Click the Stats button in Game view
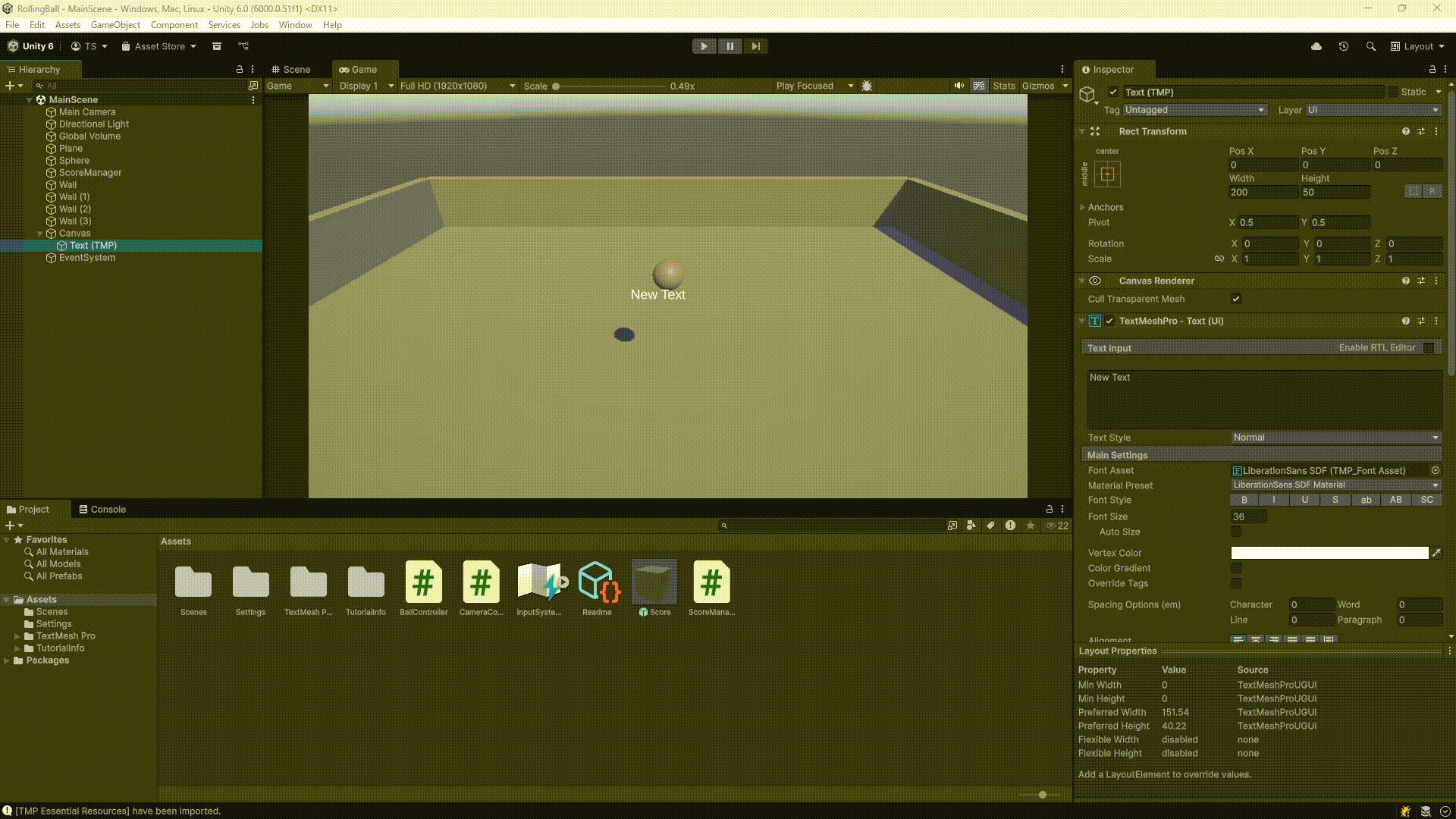Image resolution: width=1456 pixels, height=819 pixels. pos(1003,86)
